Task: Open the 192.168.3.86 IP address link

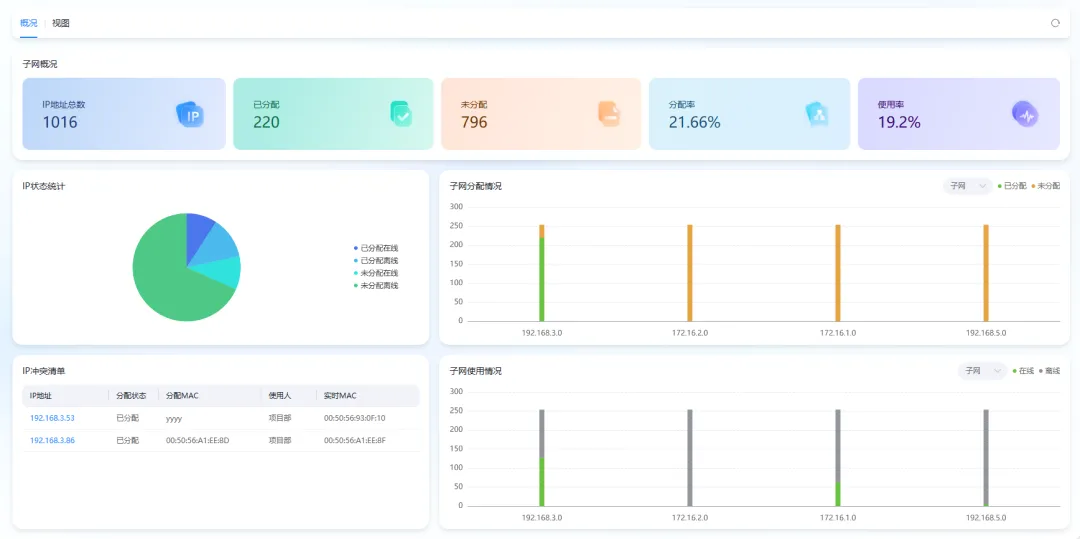Action: pyautogui.click(x=52, y=440)
